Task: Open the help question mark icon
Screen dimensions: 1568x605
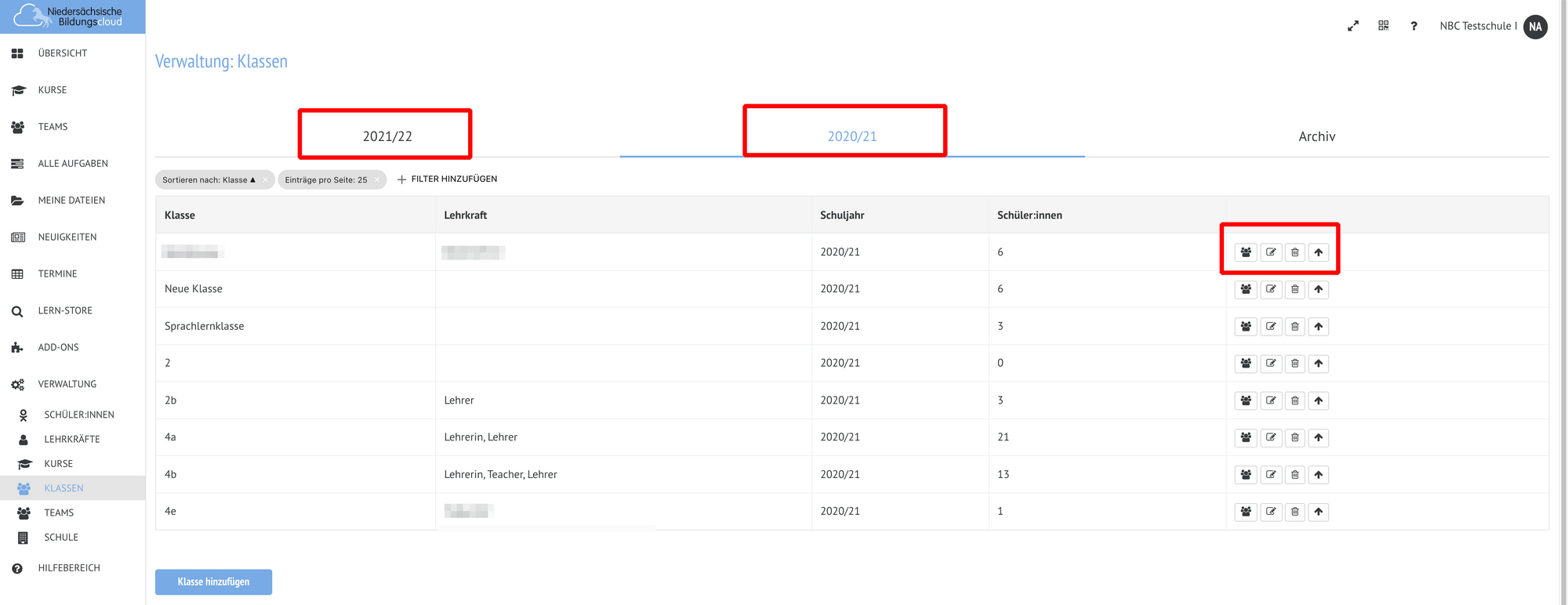Action: tap(1414, 26)
